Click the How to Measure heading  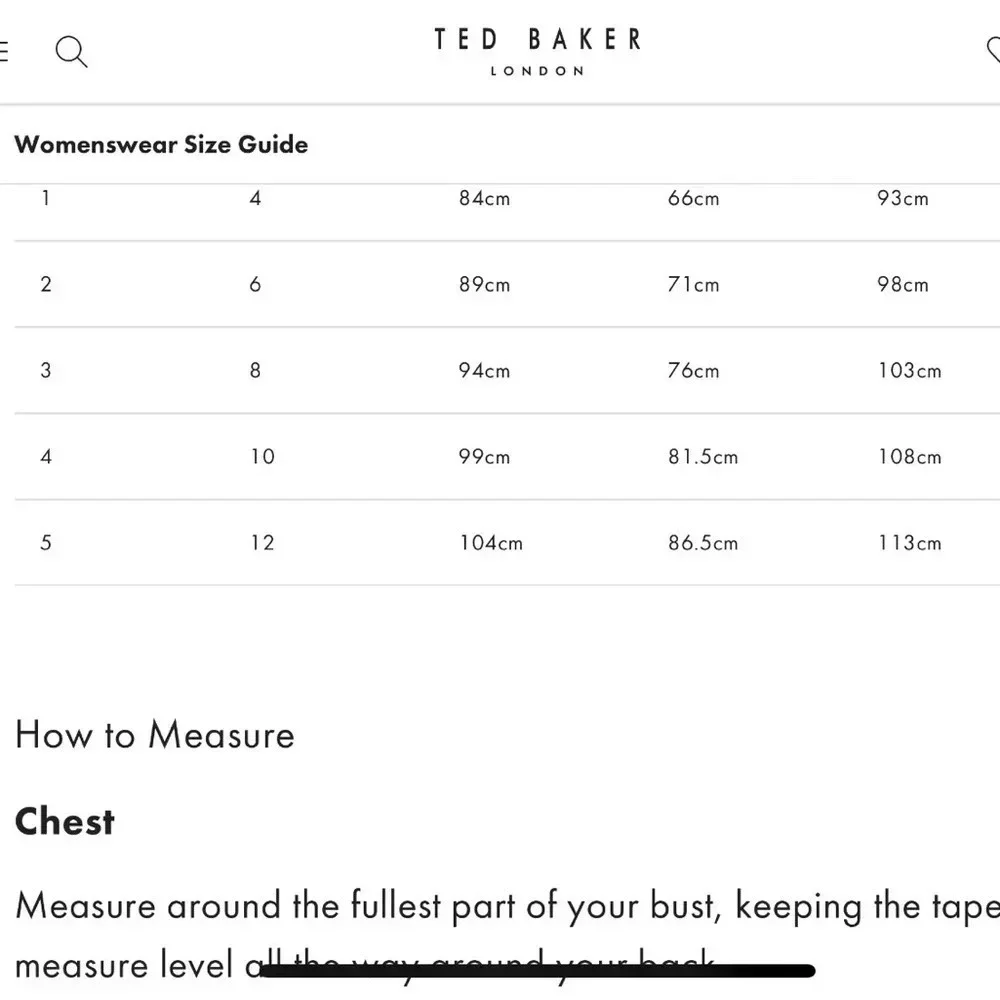(155, 735)
